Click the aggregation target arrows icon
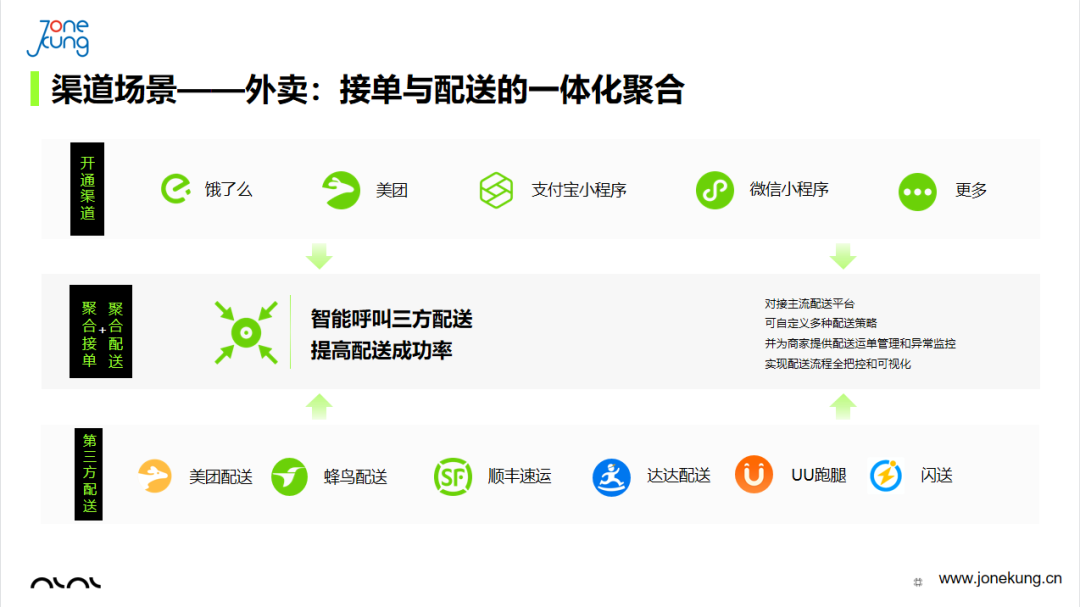 (x=246, y=333)
